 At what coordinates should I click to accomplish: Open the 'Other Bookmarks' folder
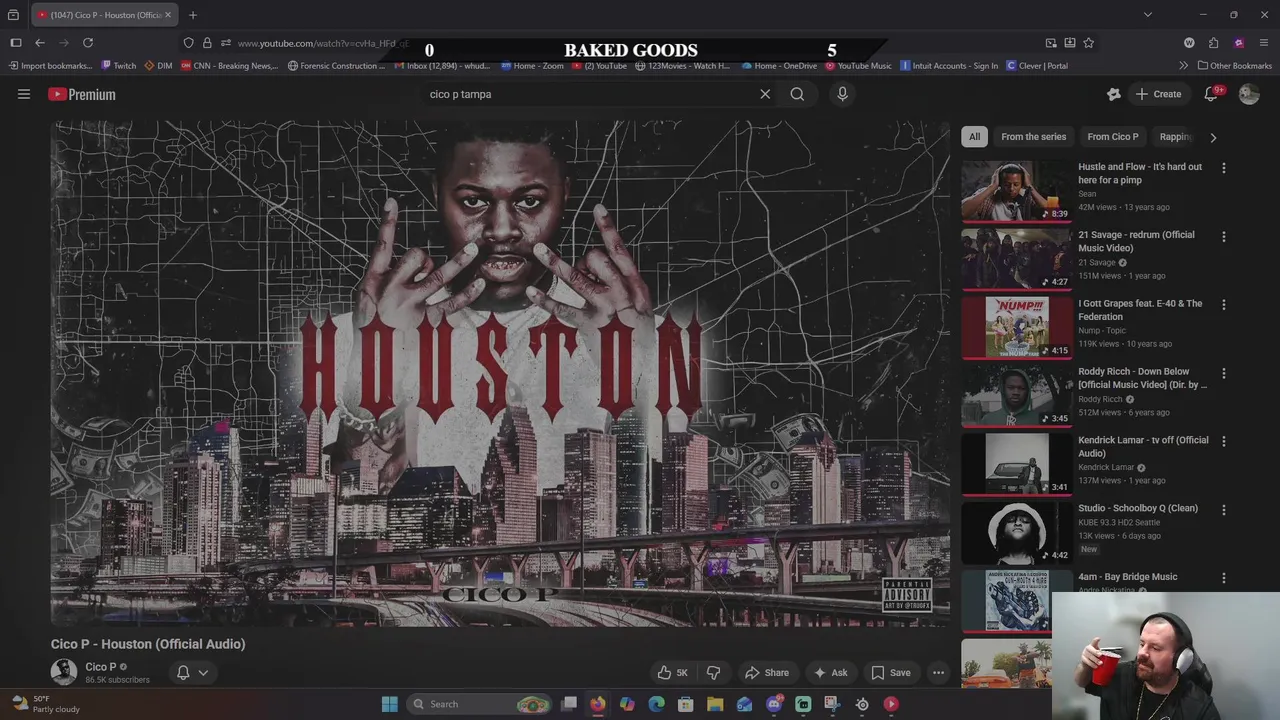[x=1235, y=66]
